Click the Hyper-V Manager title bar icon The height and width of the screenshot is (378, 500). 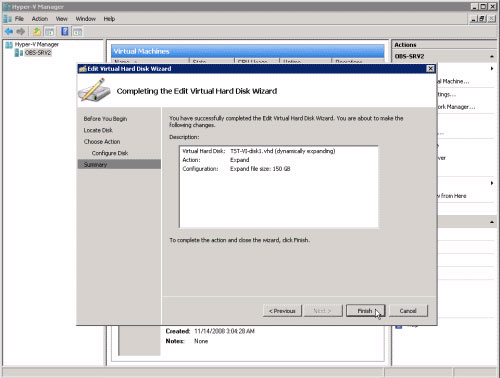pos(7,7)
